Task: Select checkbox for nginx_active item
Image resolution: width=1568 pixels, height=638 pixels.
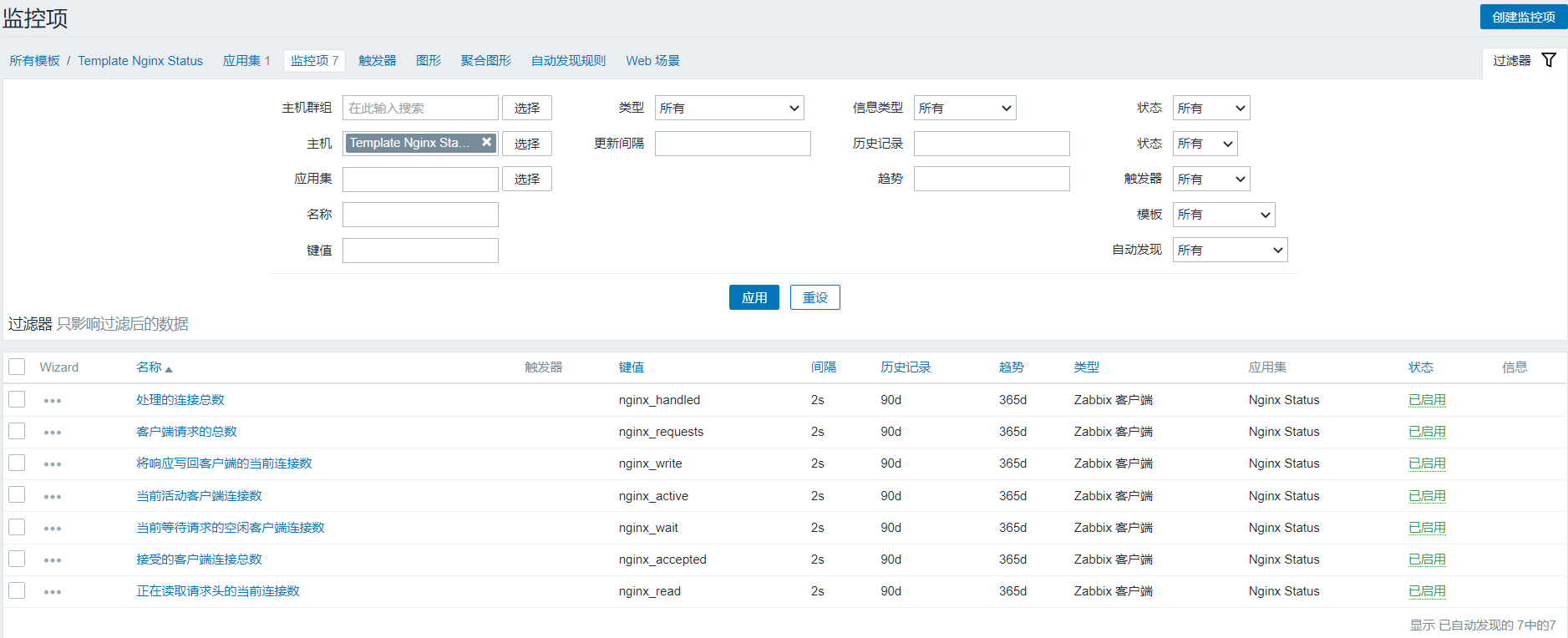Action: 17,494
